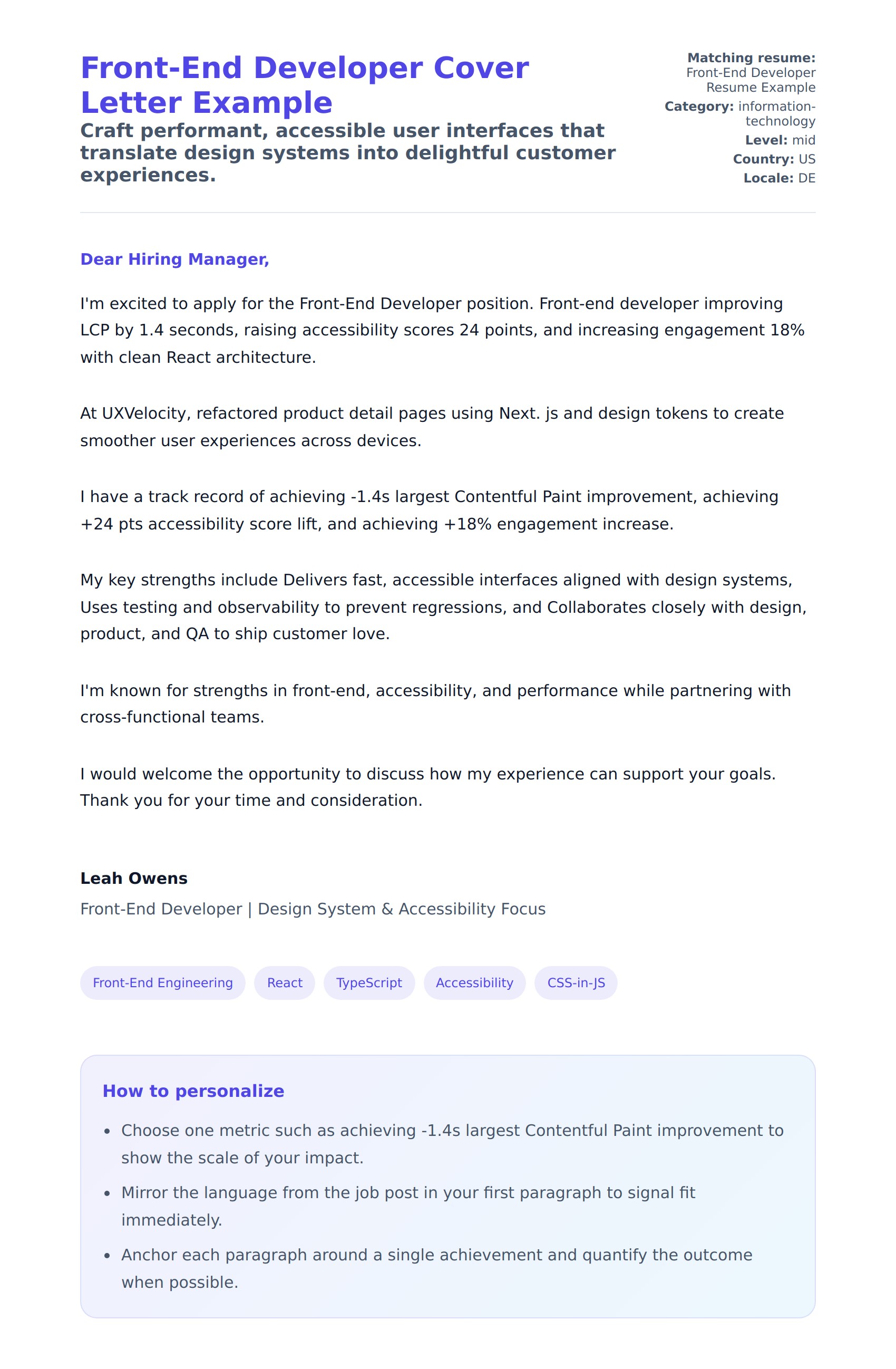Viewport: 896px width, 1369px height.
Task: Select the Accessibility skill tag
Action: [x=474, y=982]
